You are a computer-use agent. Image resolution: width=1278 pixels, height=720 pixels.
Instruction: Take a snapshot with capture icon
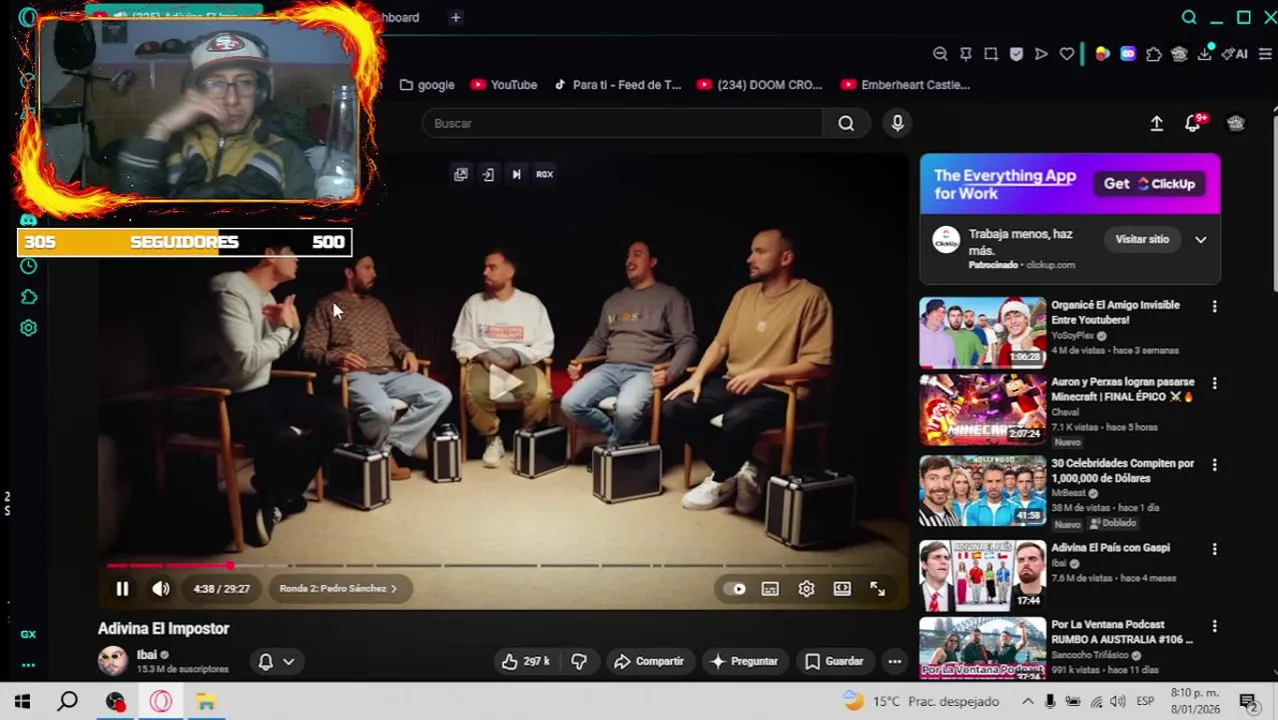click(991, 54)
